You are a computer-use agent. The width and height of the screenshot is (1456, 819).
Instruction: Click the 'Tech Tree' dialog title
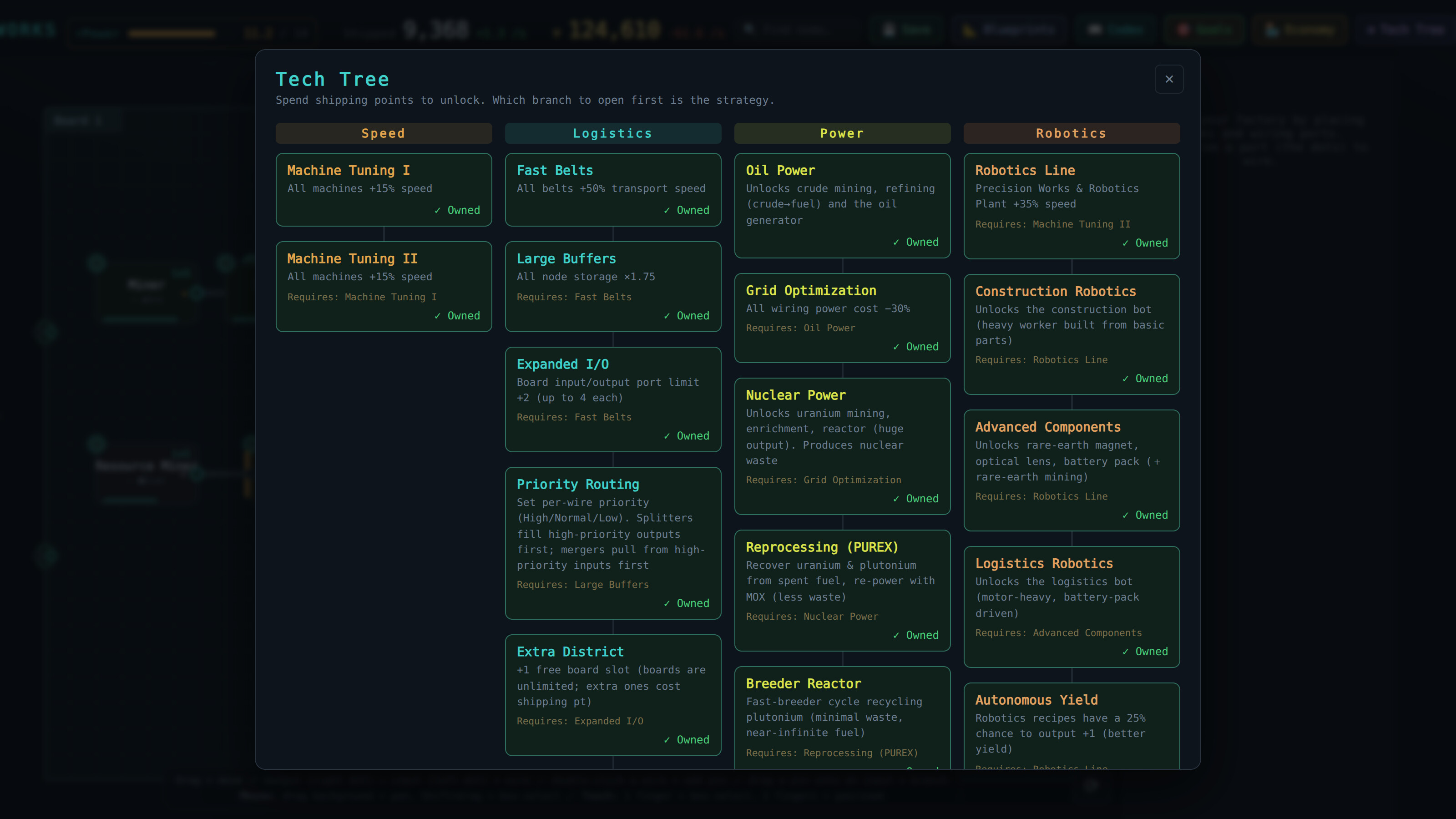pyautogui.click(x=332, y=79)
